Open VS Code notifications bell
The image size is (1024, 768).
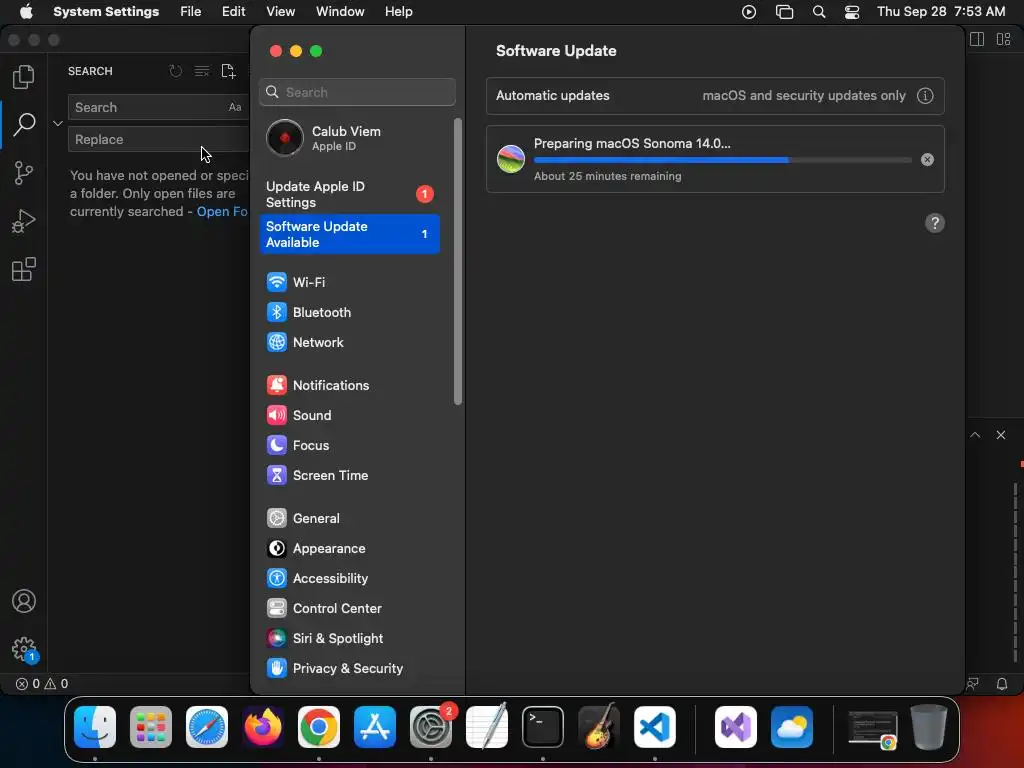pyautogui.click(x=1001, y=684)
